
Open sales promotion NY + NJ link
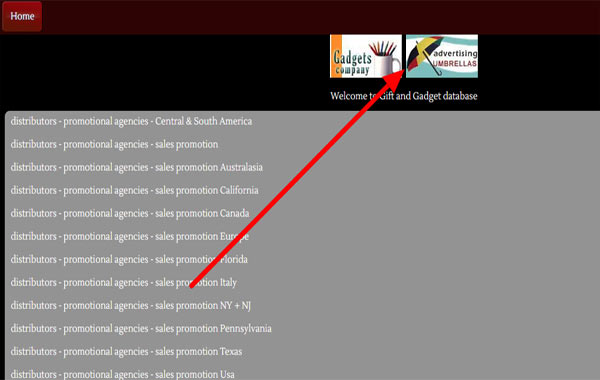[x=130, y=305]
